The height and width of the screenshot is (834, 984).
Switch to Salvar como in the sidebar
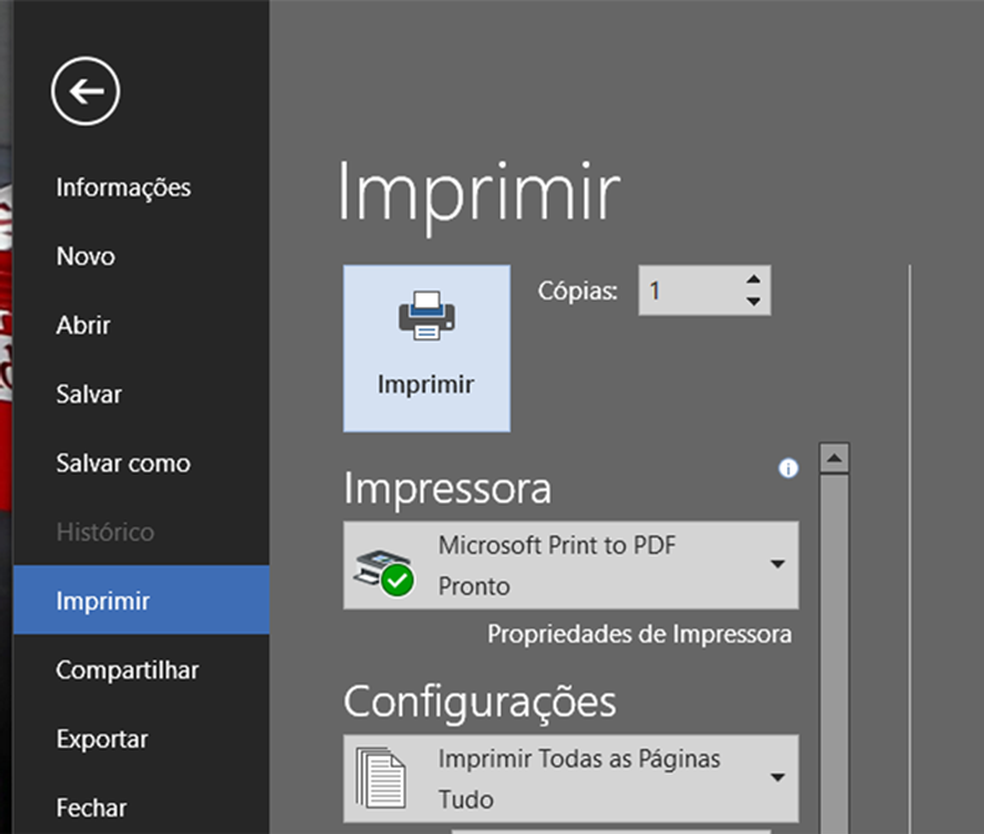pos(122,463)
